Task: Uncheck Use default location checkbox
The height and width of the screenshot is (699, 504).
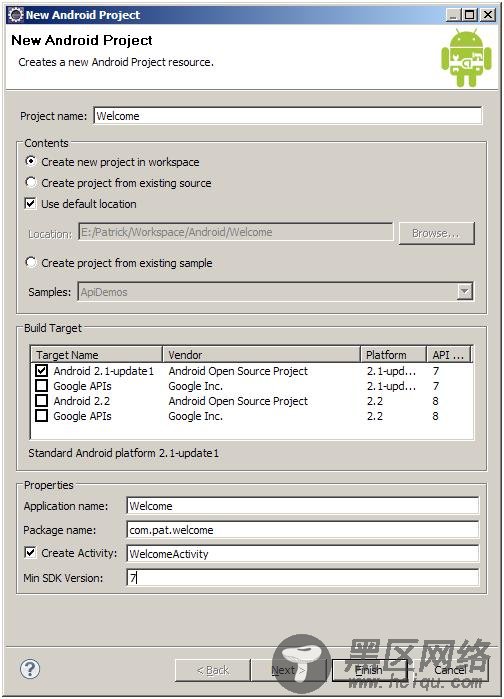Action: (x=30, y=204)
